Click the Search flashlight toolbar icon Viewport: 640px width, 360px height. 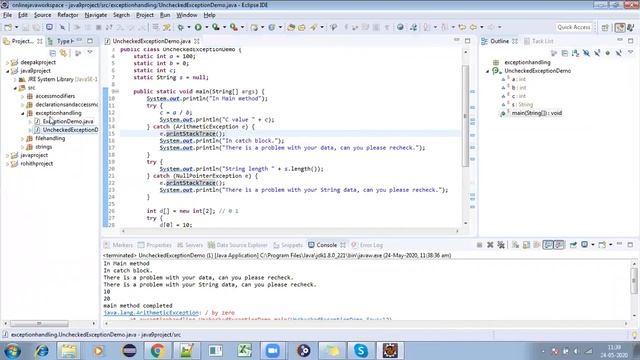313,27
